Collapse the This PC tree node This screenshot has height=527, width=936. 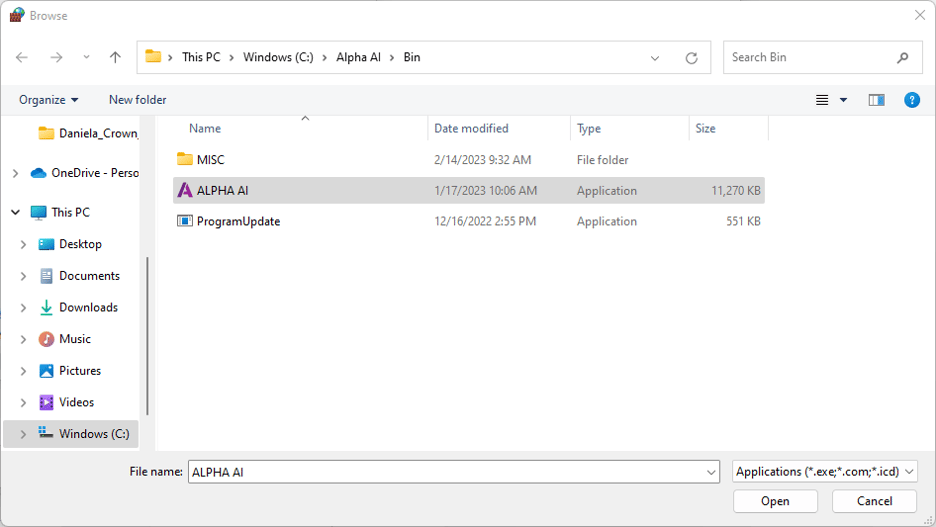tap(16, 212)
